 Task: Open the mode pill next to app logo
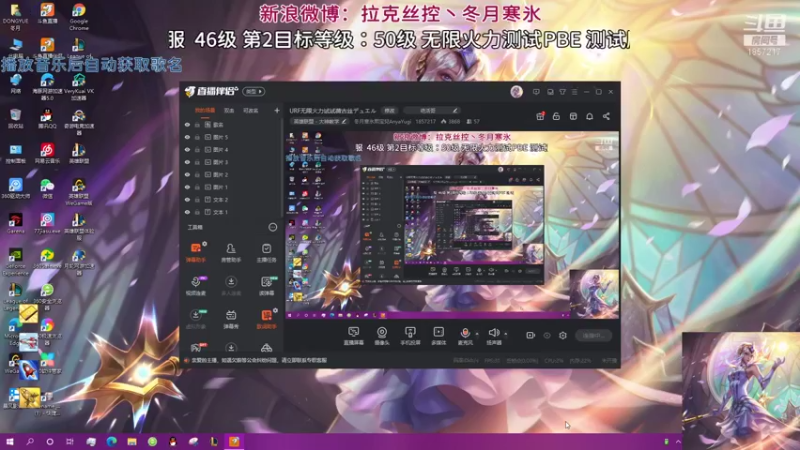254,91
